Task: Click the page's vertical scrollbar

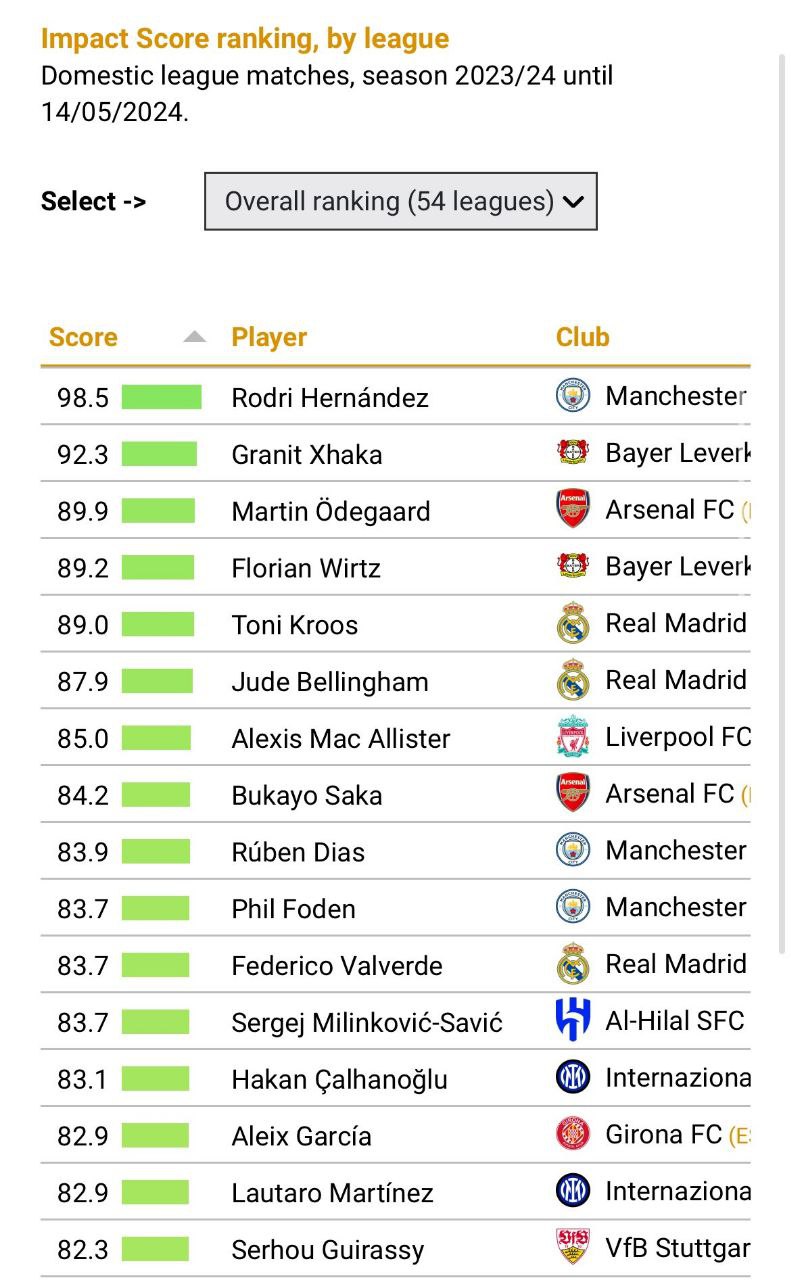Action: point(782,500)
